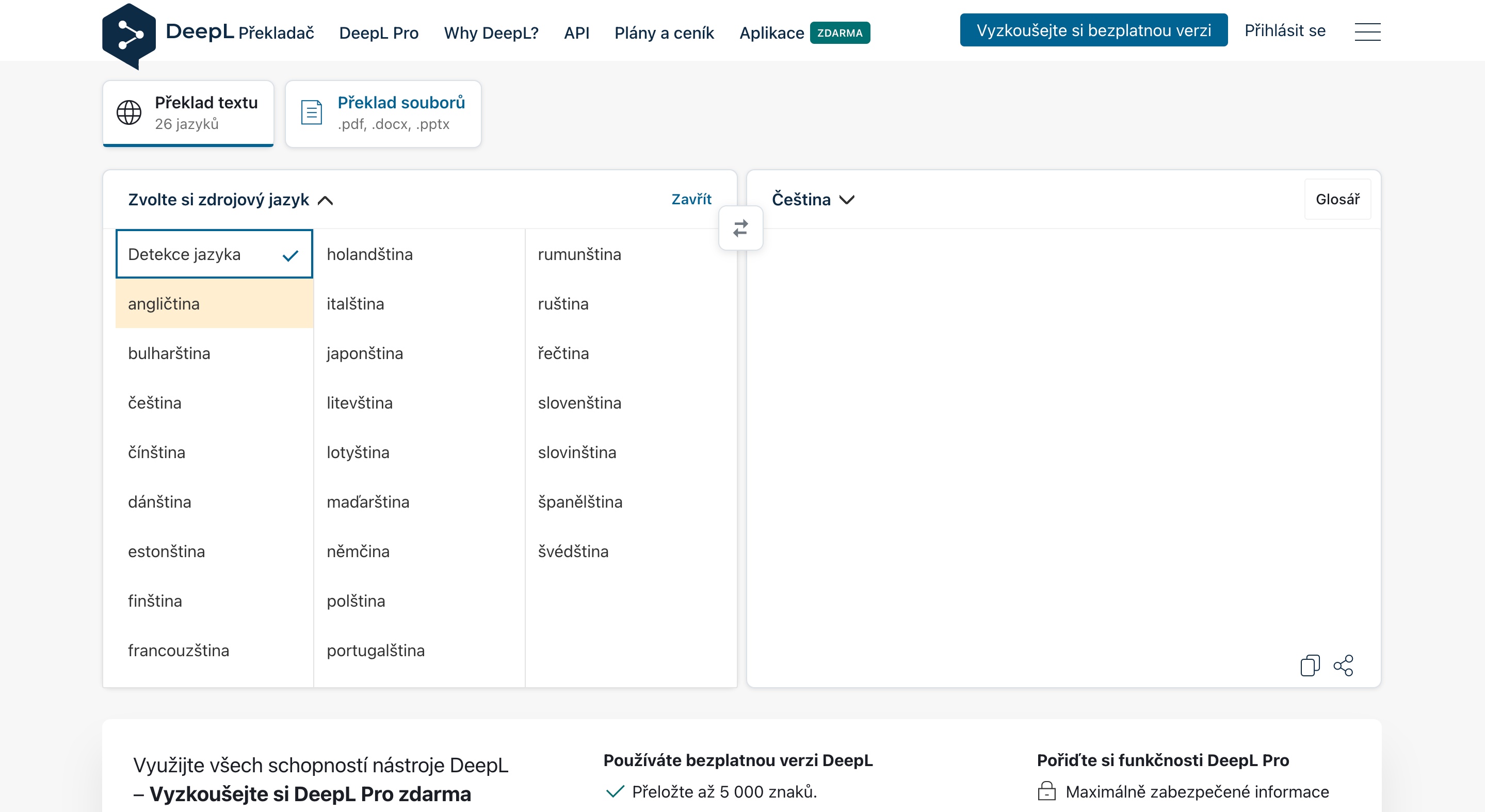Open the Plány a ceník menu item
The height and width of the screenshot is (812, 1485).
(x=664, y=33)
